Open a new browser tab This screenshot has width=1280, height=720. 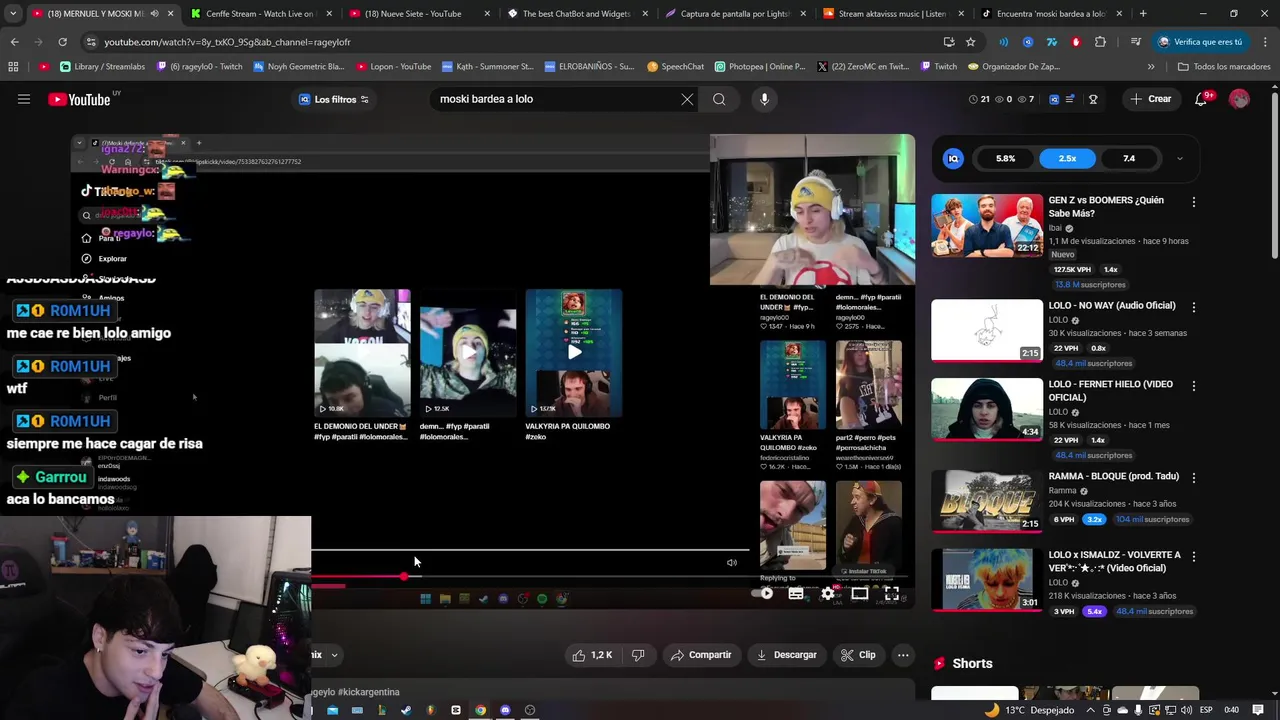pos(1143,14)
